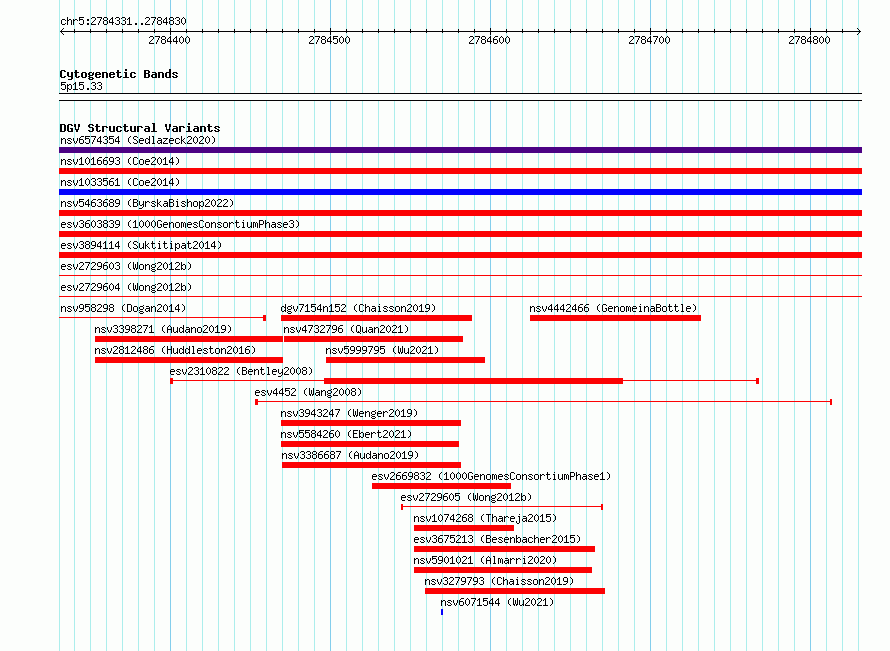The width and height of the screenshot is (890, 651).
Task: Open esv3603839 (1000GenomesConsortiumPhase3) entry
Action: [180, 224]
